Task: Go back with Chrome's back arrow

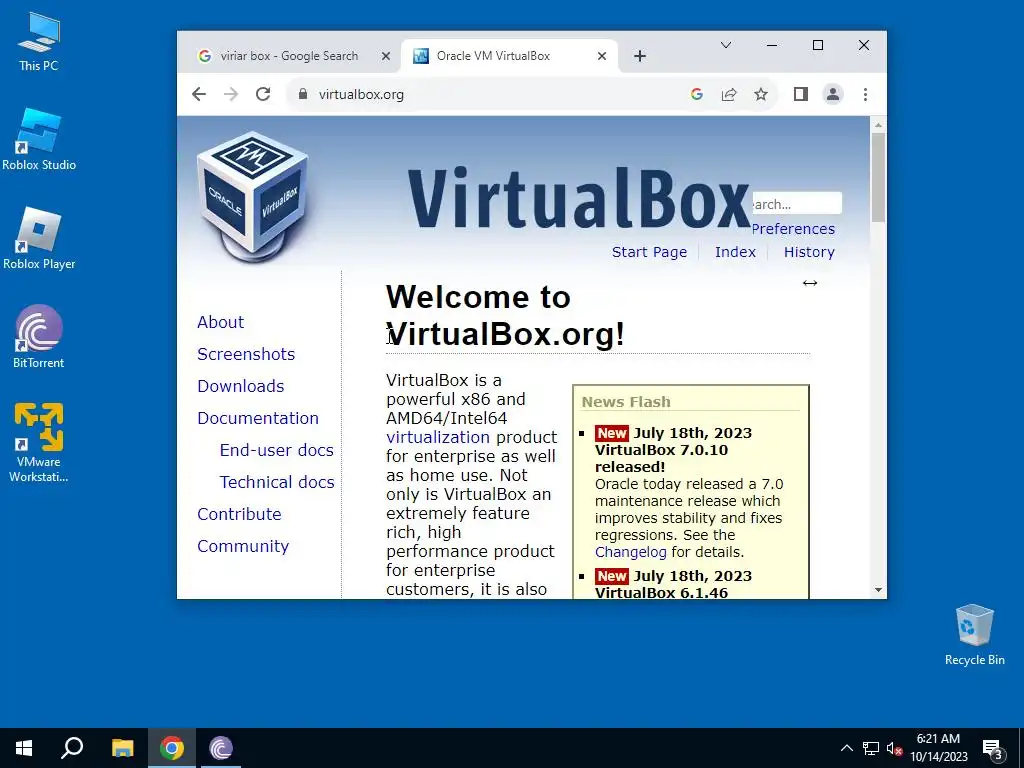Action: 199,94
